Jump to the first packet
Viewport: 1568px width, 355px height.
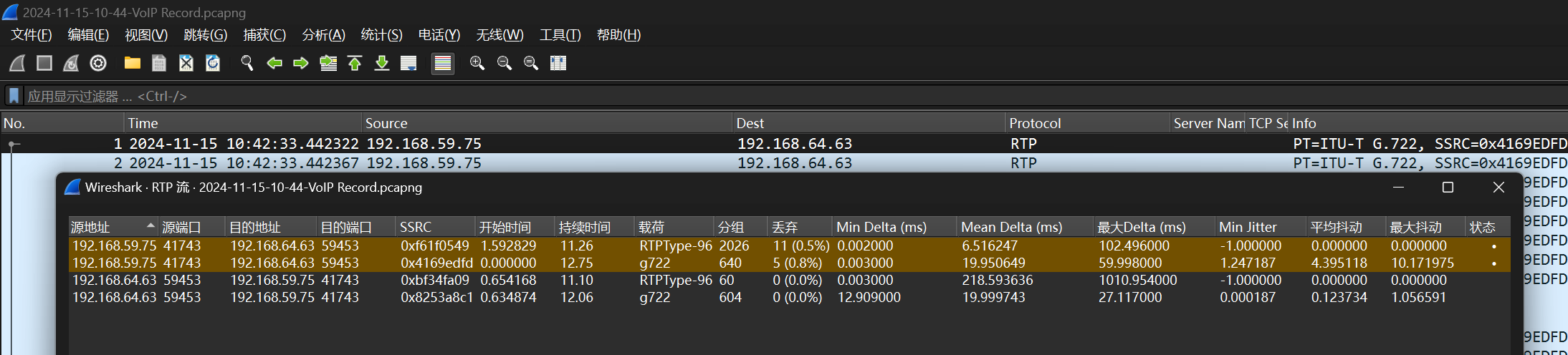click(x=355, y=63)
